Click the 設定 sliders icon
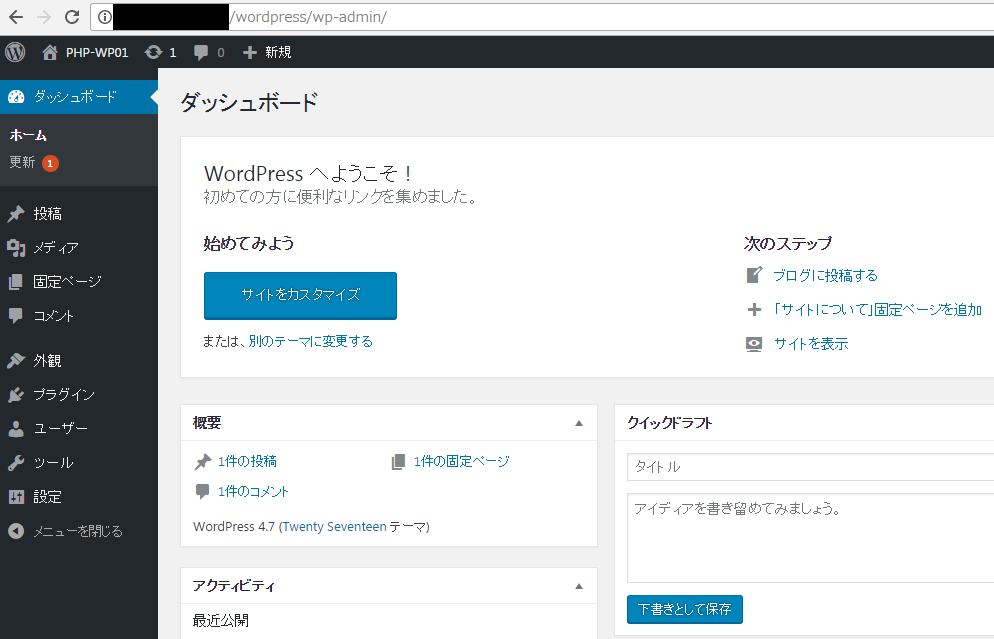The height and width of the screenshot is (639, 994). (x=16, y=497)
